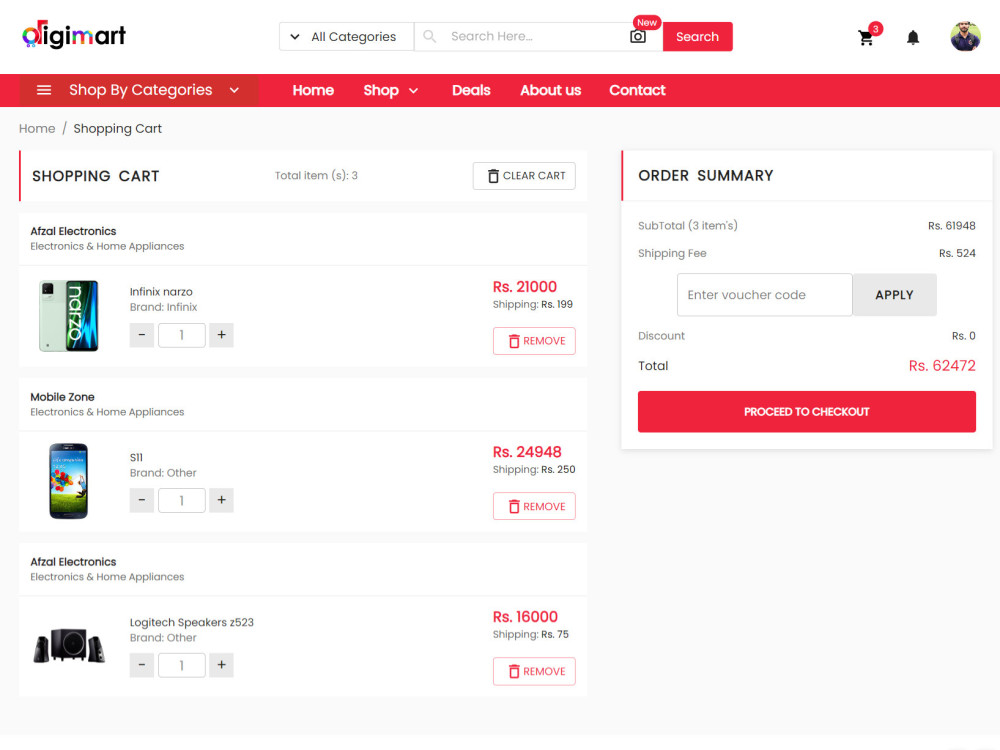
Task: Remove S11 from cart
Action: point(534,506)
